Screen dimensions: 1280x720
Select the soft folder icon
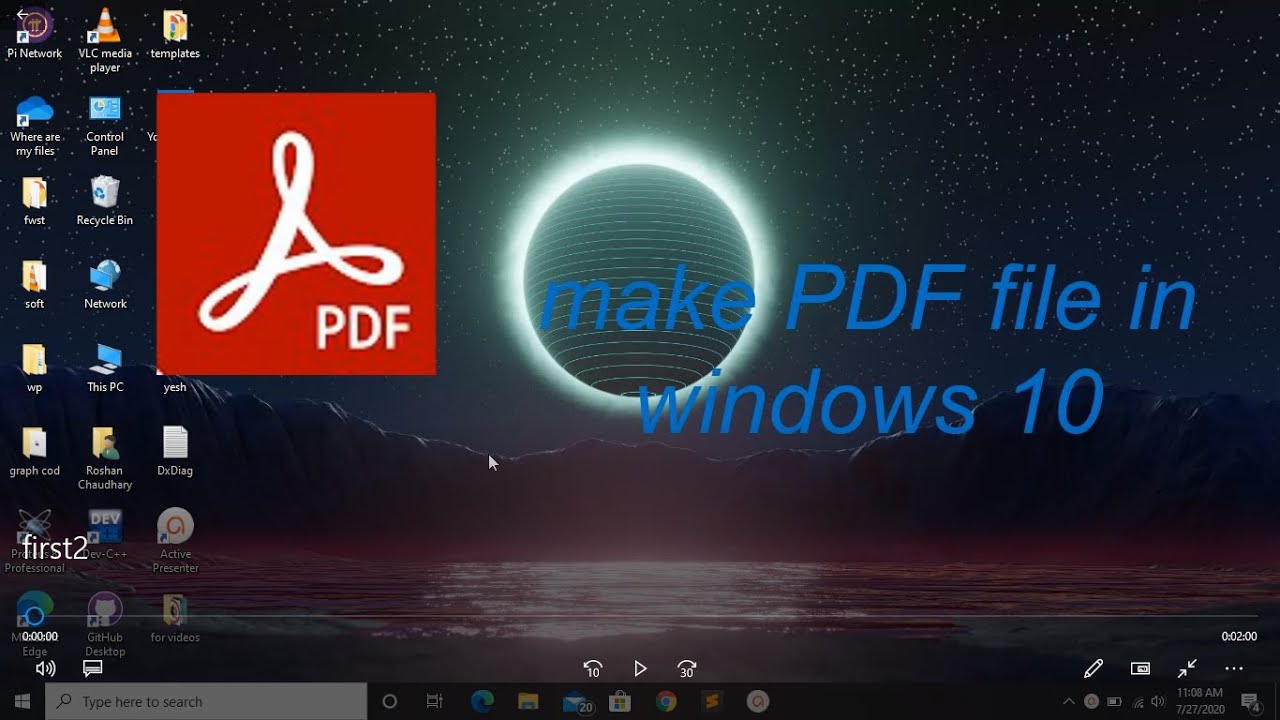[x=35, y=284]
